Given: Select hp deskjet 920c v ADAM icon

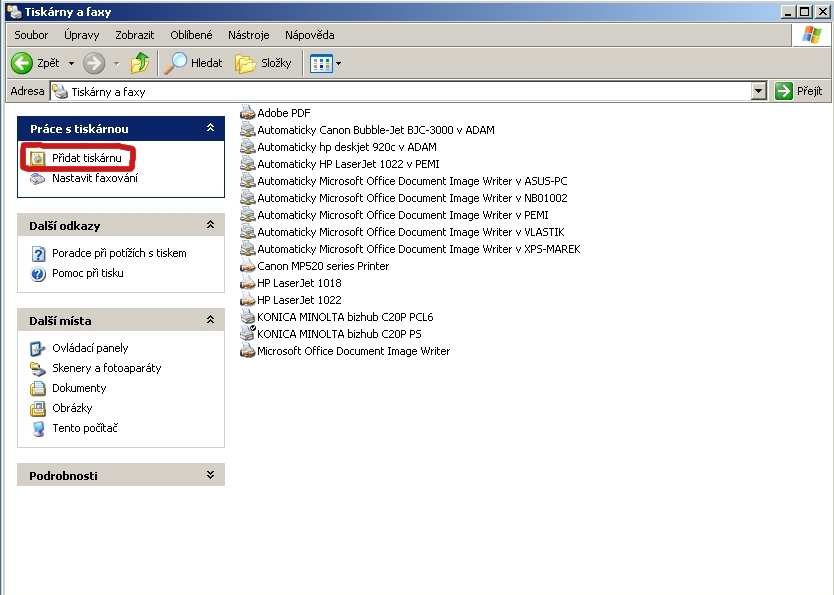Looking at the screenshot, I should click(247, 147).
